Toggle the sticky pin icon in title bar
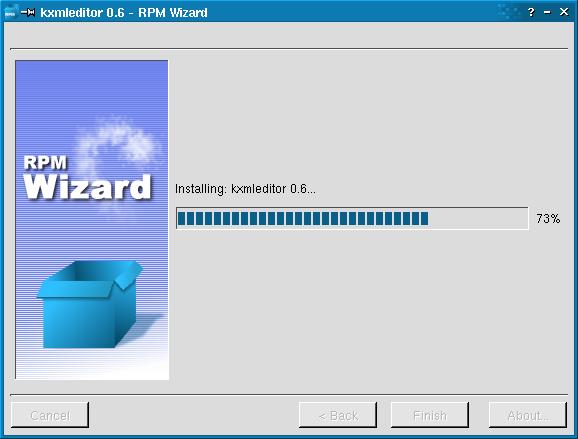This screenshot has height=439, width=578. [x=28, y=12]
